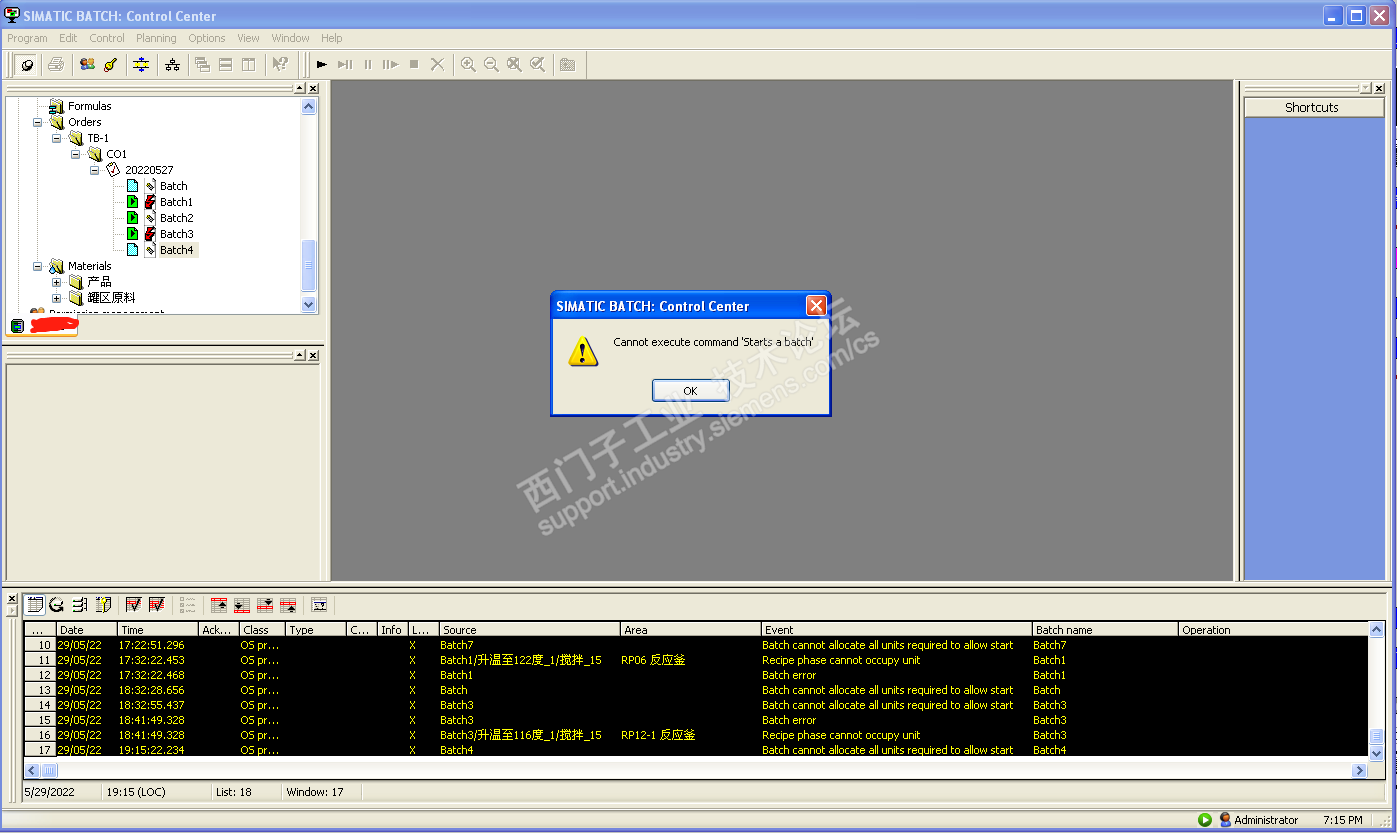Select Batch4 in the orders tree
The image size is (1397, 833).
[177, 250]
